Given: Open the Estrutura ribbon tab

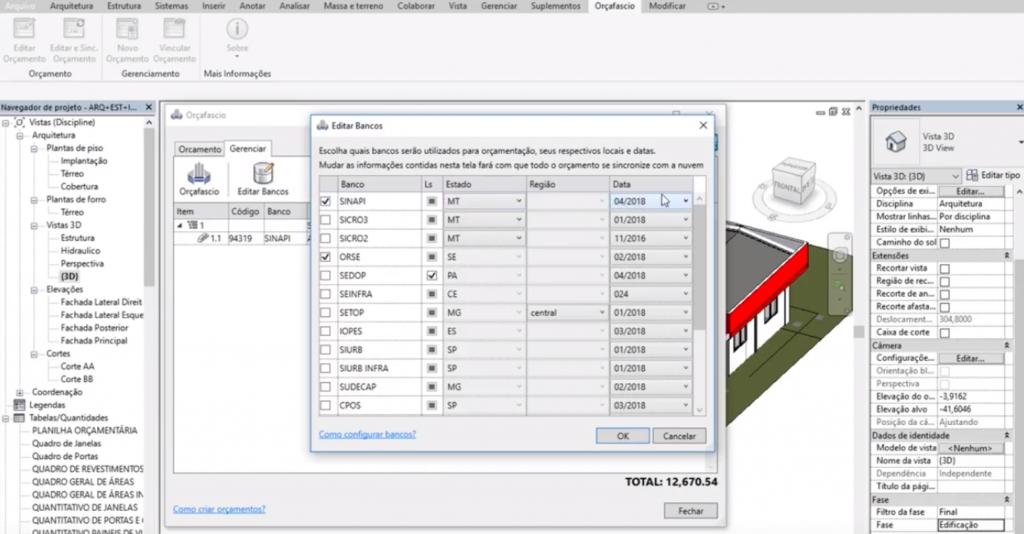Looking at the screenshot, I should [x=124, y=6].
